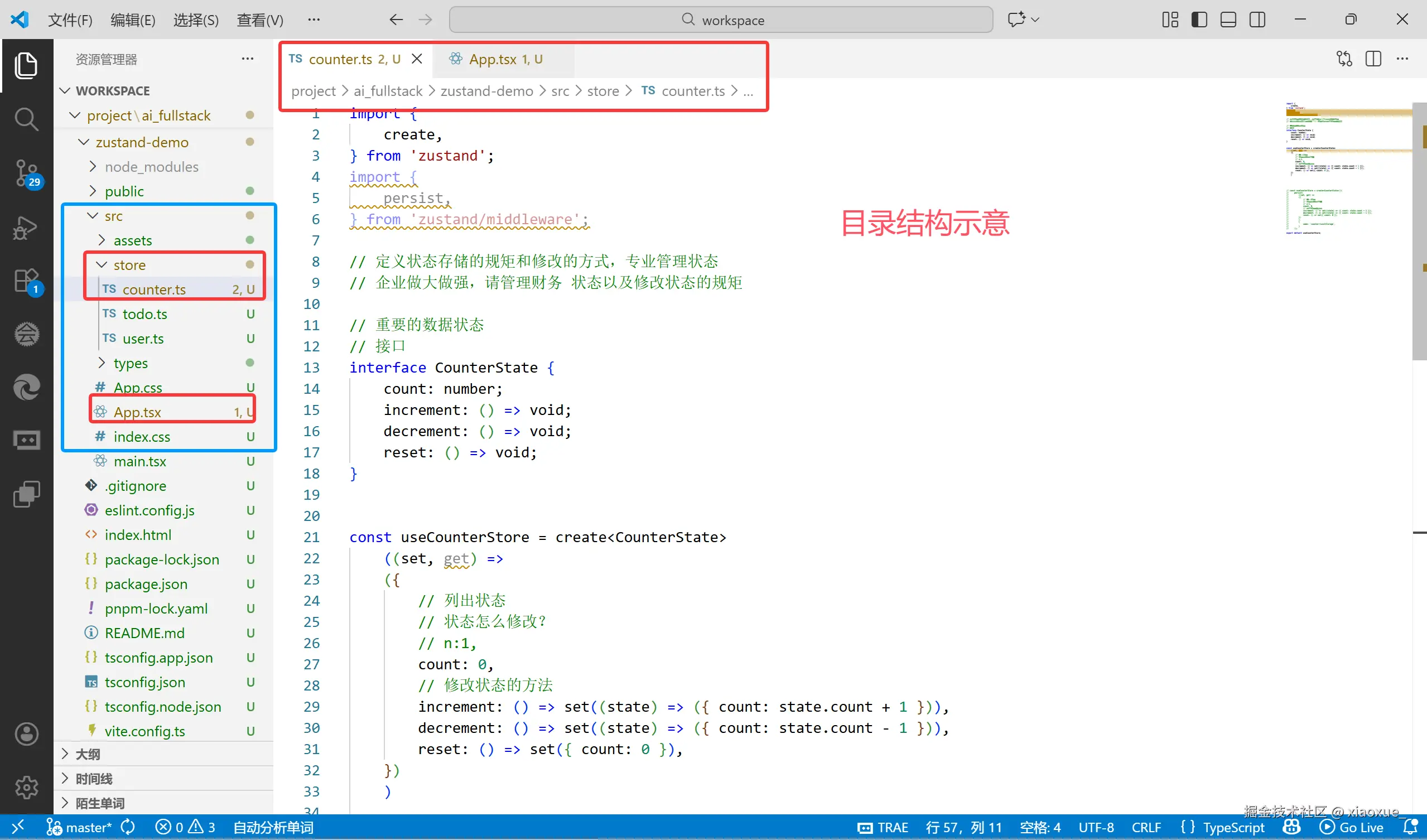Expand the node_modules folder
Viewport: 1427px width, 840px height.
(x=151, y=166)
